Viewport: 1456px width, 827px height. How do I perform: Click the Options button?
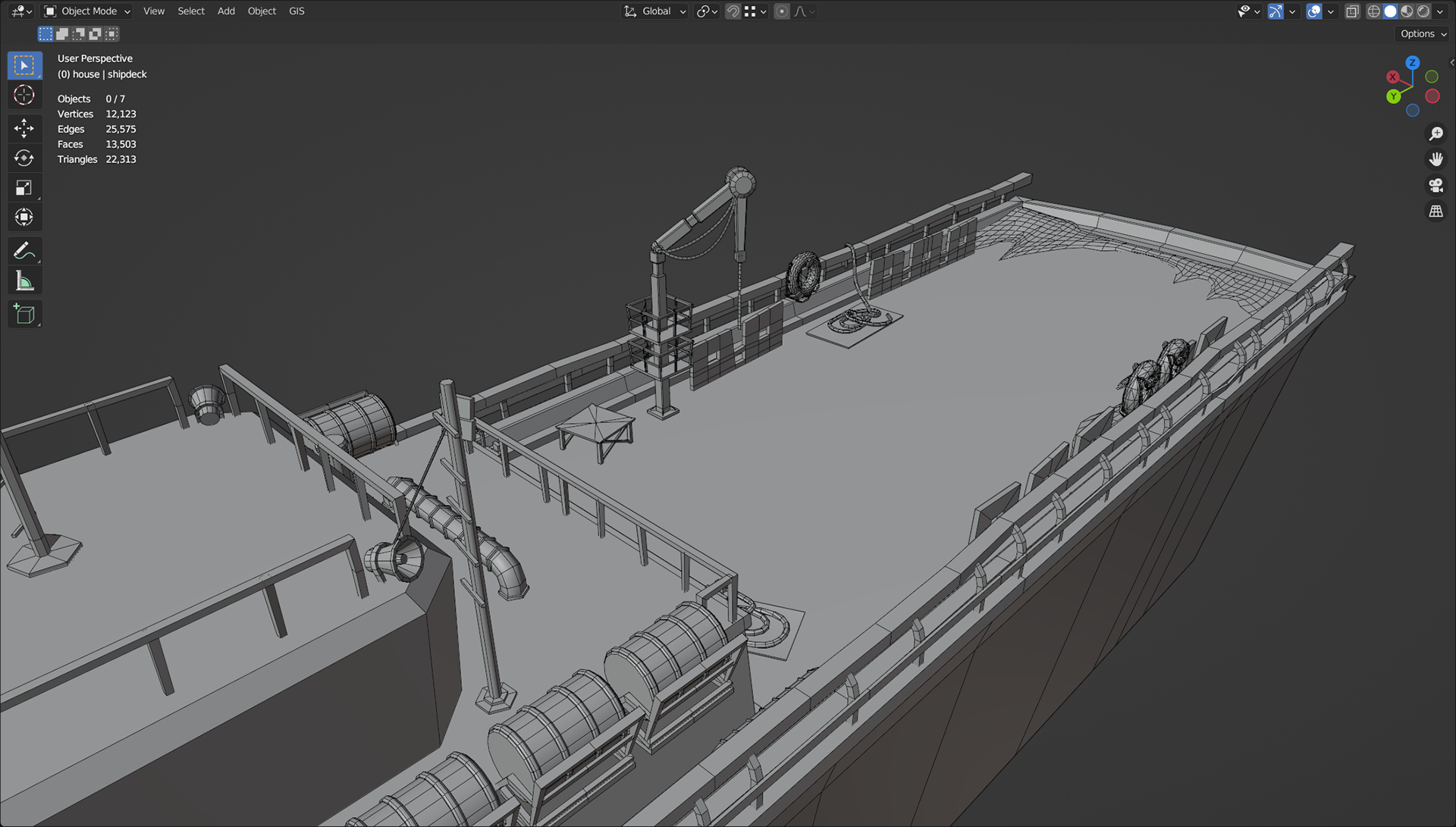(x=1423, y=34)
